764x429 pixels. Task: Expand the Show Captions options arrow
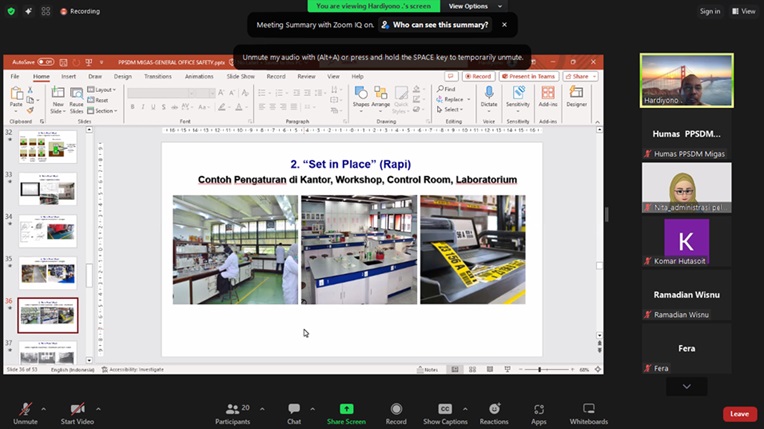coord(465,409)
